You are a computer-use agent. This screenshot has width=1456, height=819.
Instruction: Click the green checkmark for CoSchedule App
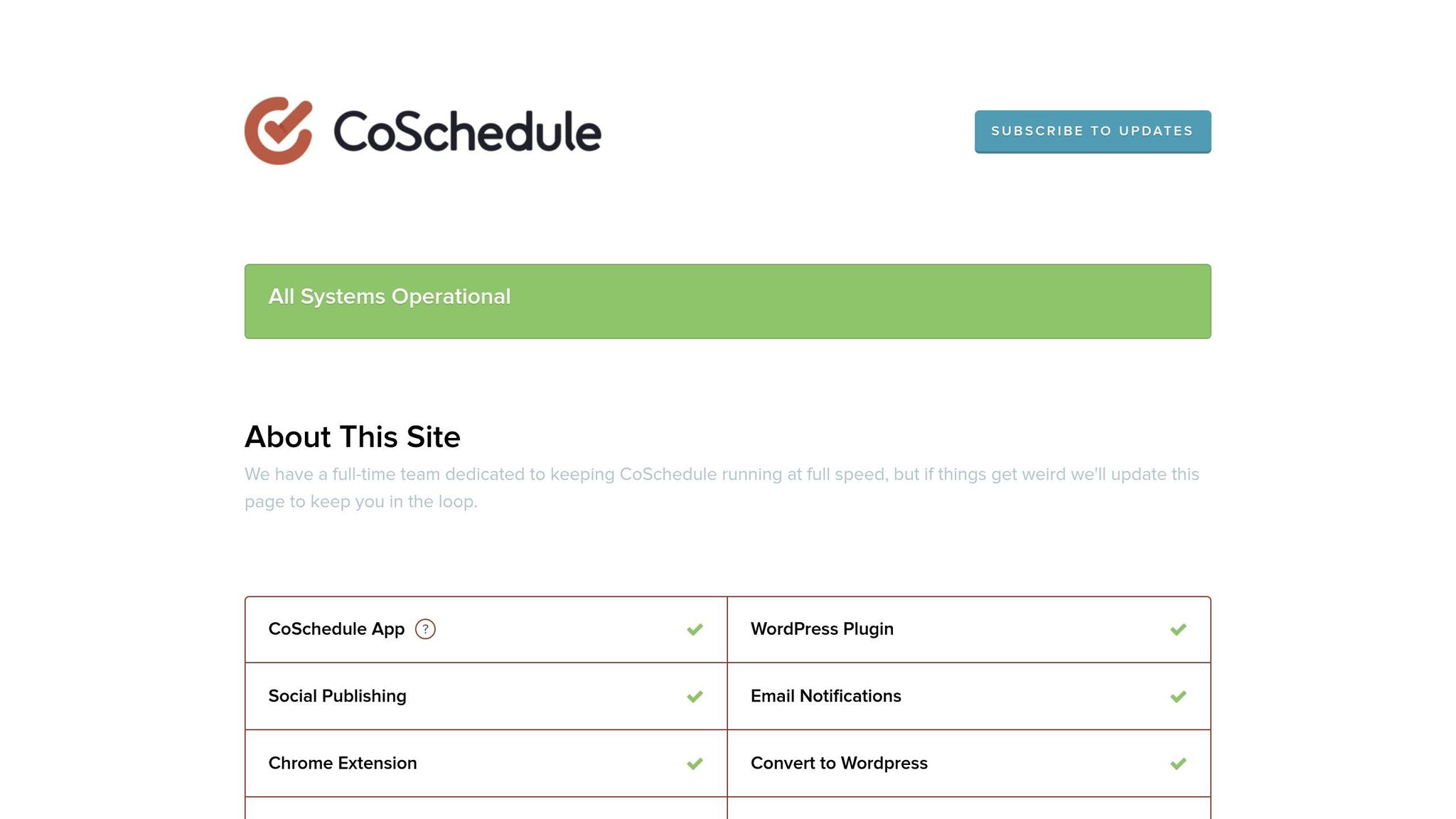pos(695,628)
